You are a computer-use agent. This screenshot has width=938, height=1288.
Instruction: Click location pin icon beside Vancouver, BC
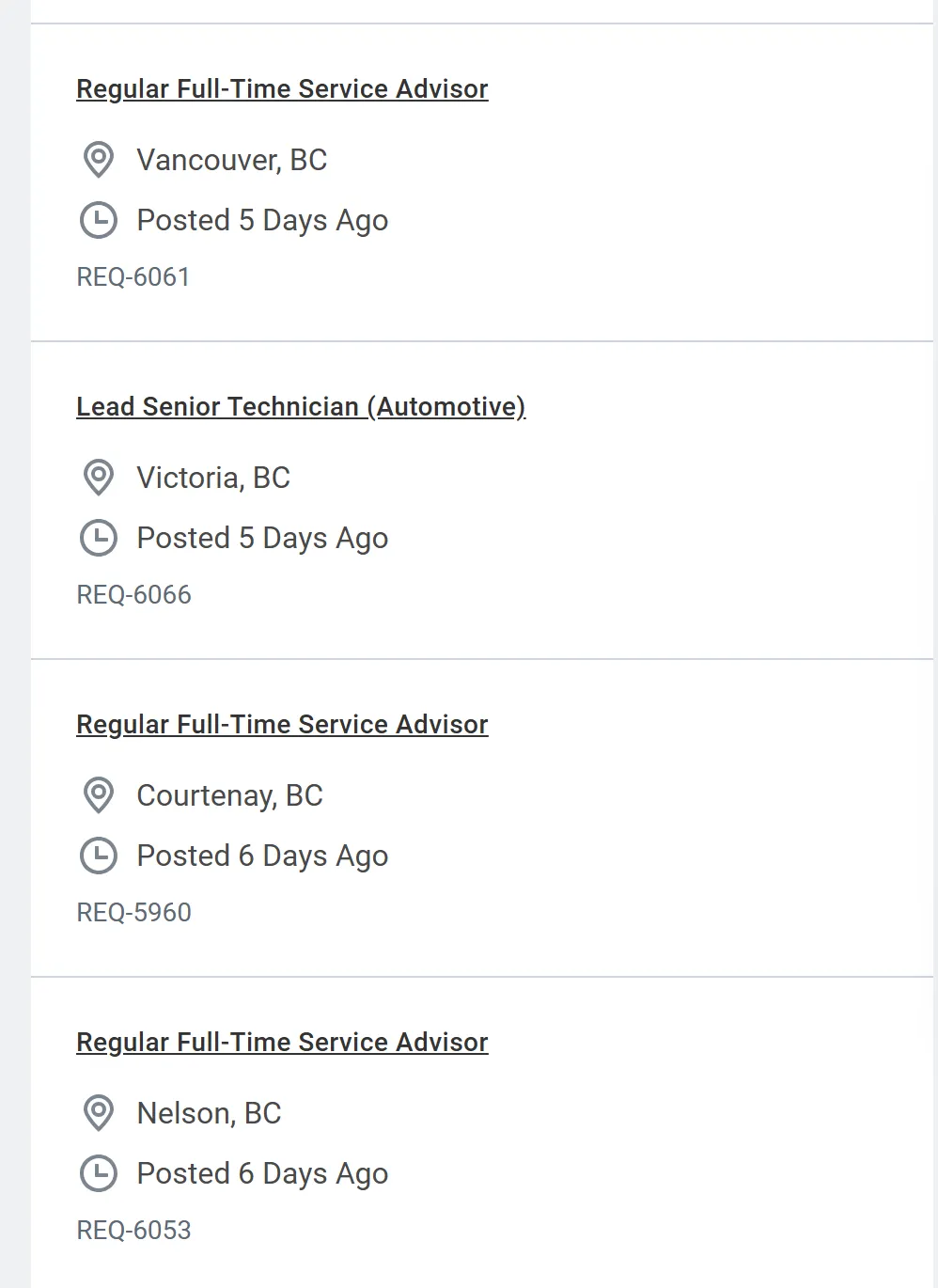(x=99, y=160)
